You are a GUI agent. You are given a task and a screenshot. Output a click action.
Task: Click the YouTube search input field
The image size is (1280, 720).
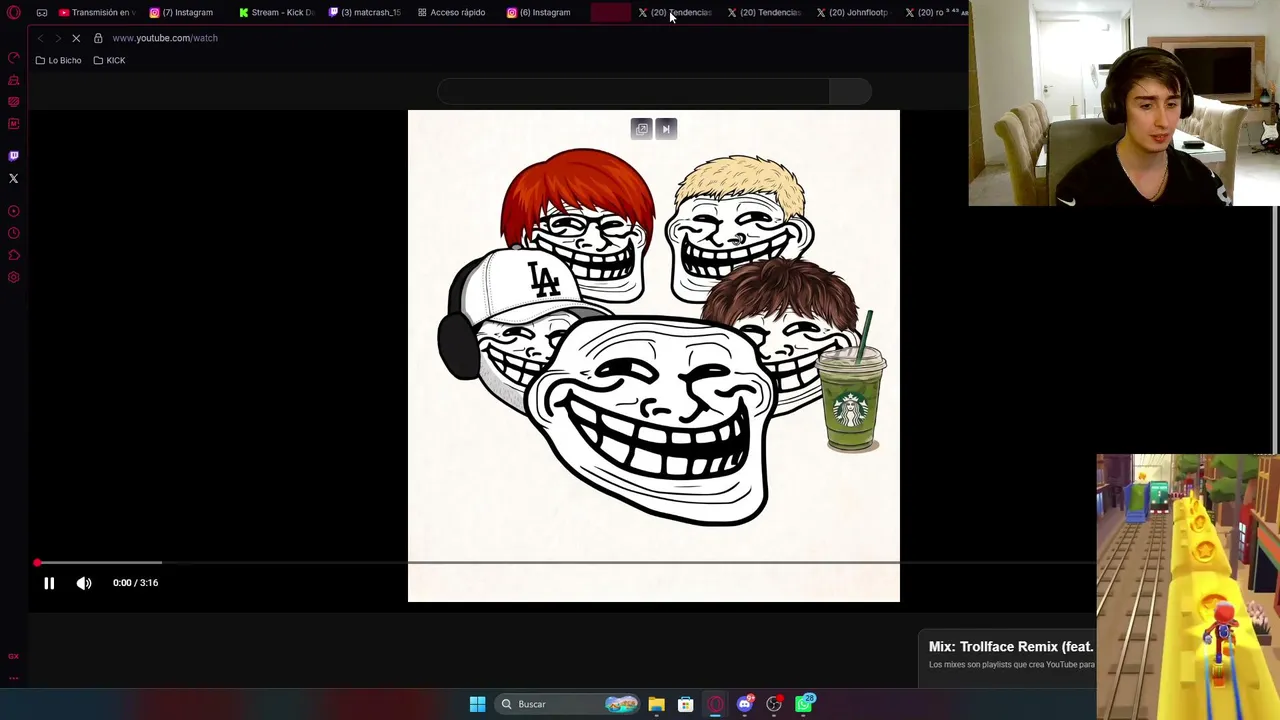click(x=633, y=92)
